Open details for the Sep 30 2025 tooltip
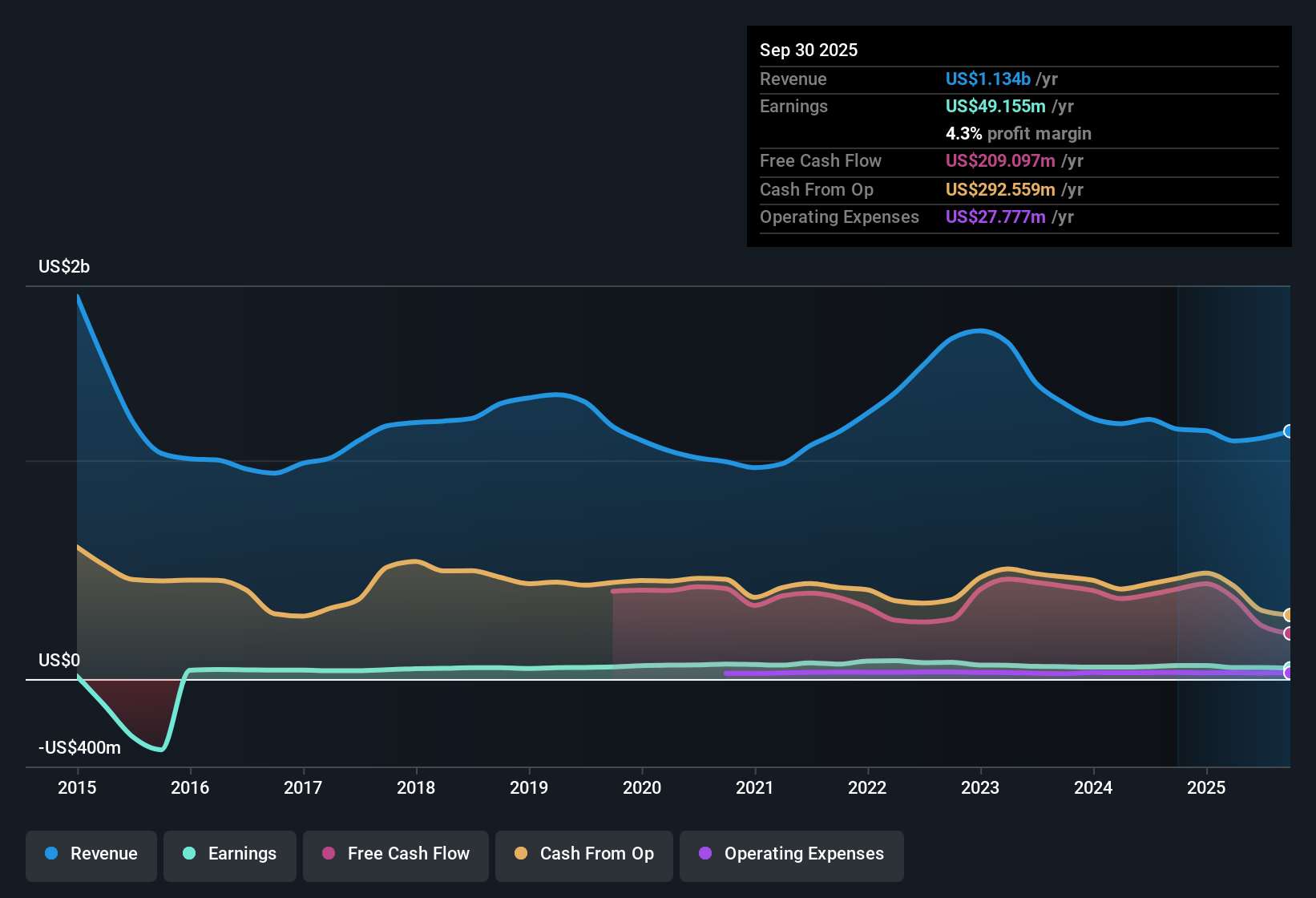 tap(809, 50)
